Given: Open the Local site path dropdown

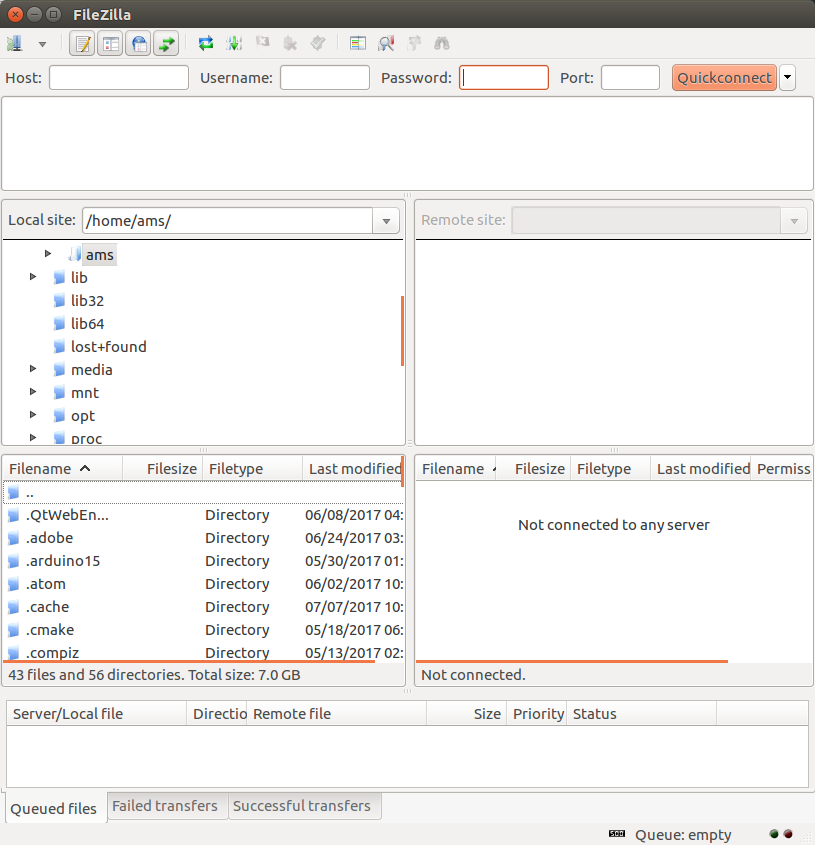Looking at the screenshot, I should click(385, 220).
